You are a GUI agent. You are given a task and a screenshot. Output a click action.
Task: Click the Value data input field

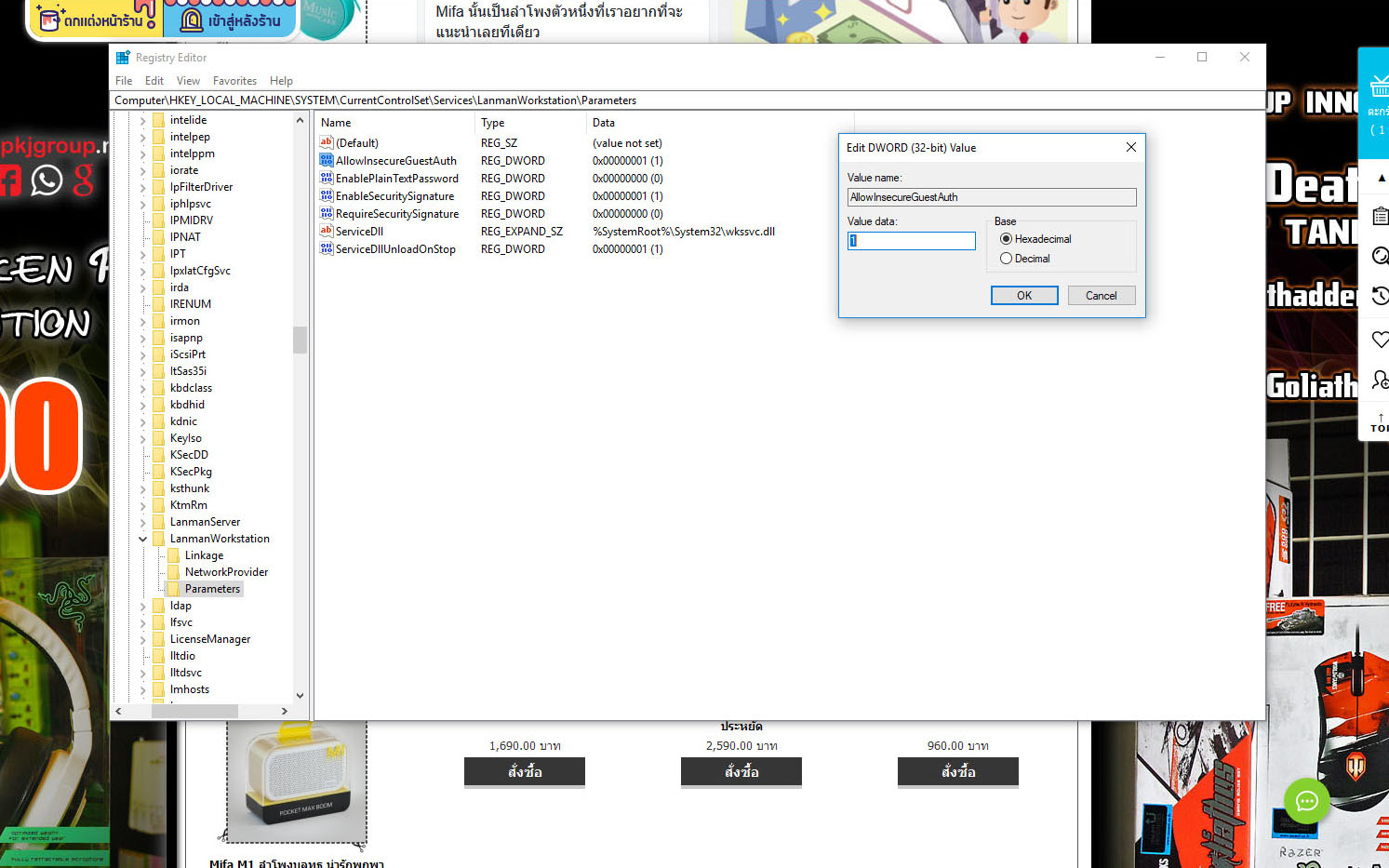point(912,241)
